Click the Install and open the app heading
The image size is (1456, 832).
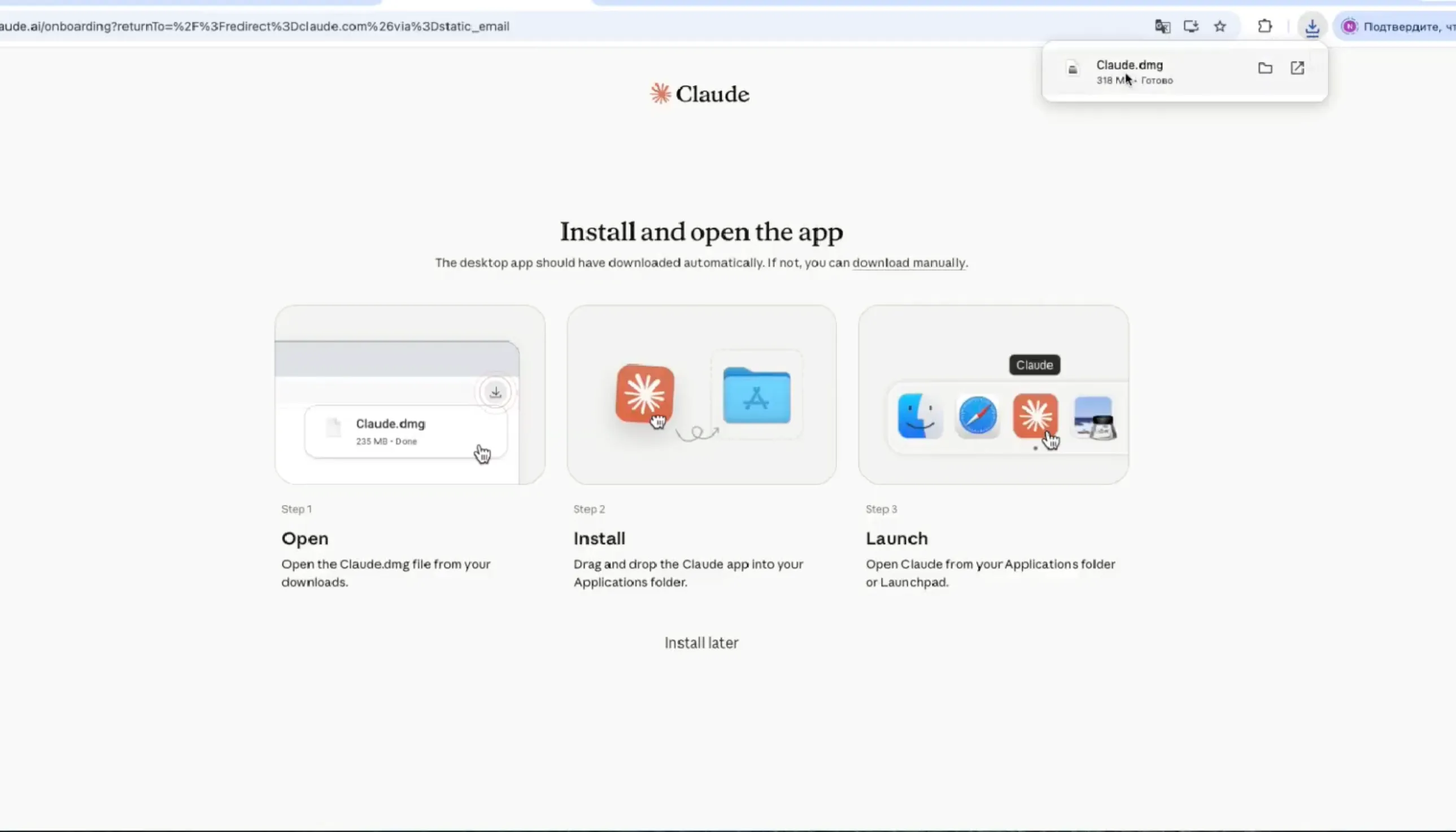point(701,232)
